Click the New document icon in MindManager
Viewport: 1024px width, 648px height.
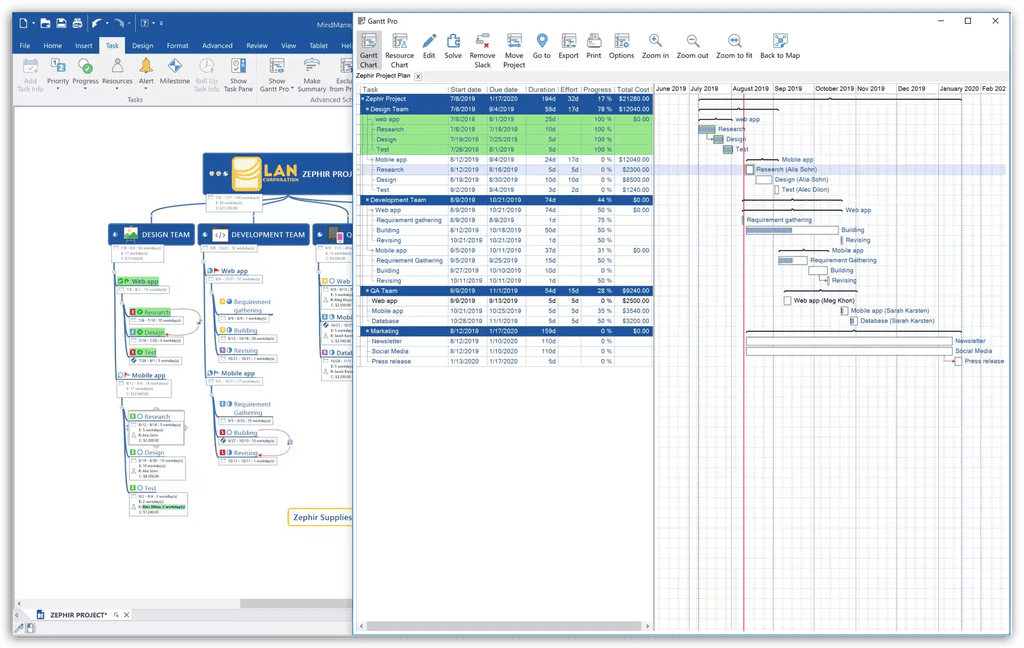coord(24,24)
